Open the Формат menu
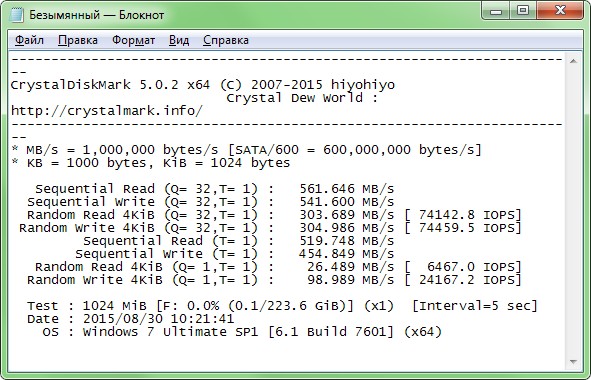The height and width of the screenshot is (380, 591). click(133, 40)
